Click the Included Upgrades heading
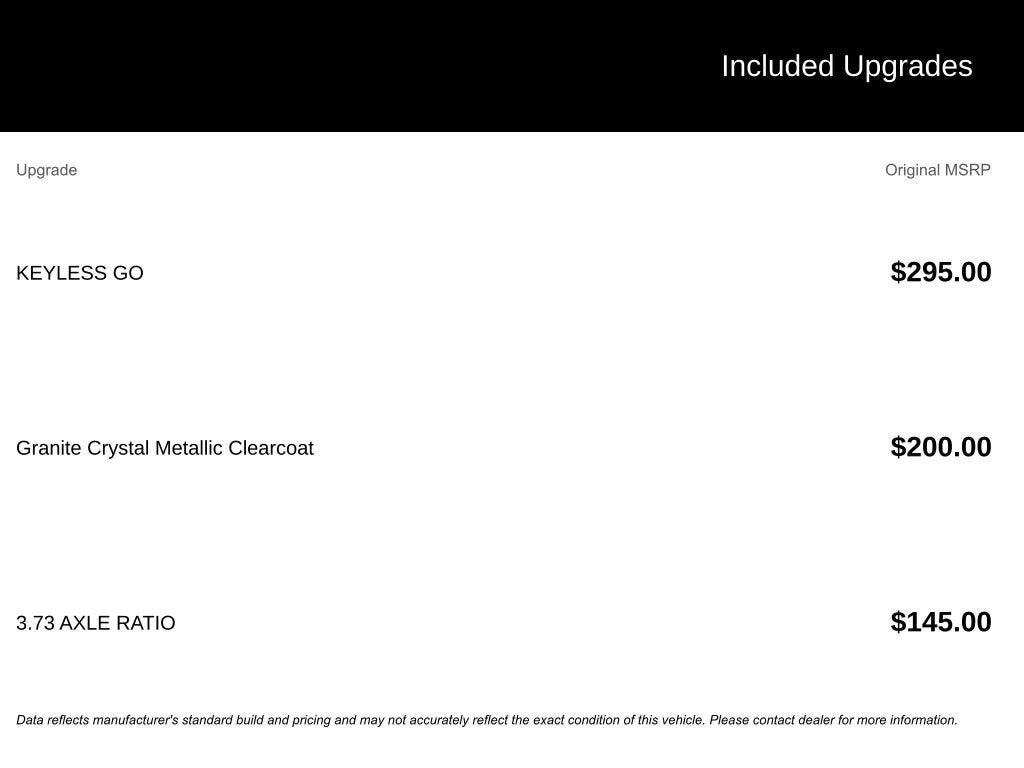The width and height of the screenshot is (1024, 768). point(846,66)
